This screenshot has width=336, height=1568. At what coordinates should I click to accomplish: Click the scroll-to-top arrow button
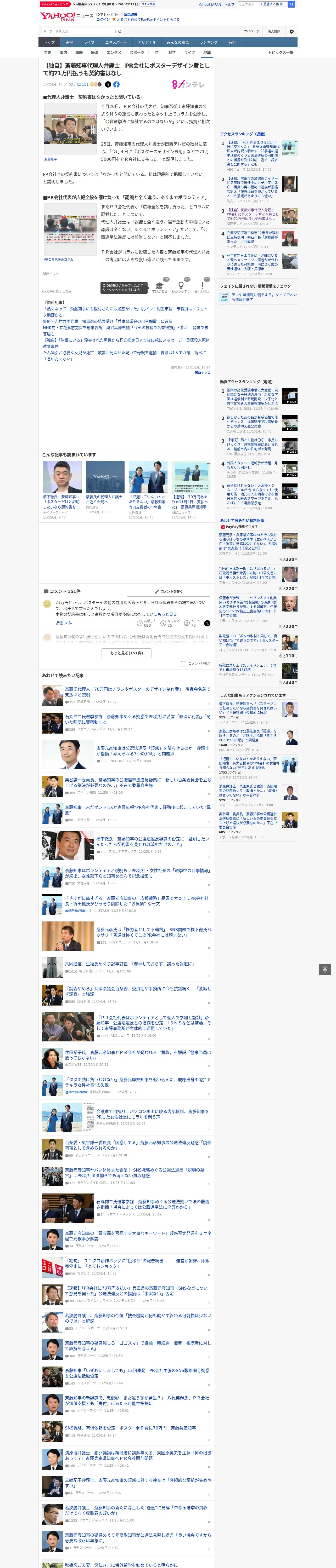[x=325, y=969]
